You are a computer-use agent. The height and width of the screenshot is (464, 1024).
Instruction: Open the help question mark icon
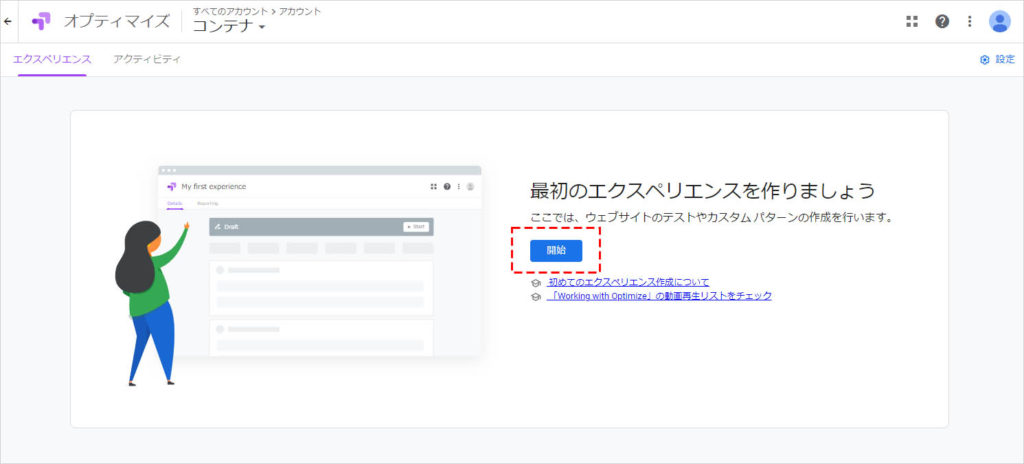click(941, 21)
